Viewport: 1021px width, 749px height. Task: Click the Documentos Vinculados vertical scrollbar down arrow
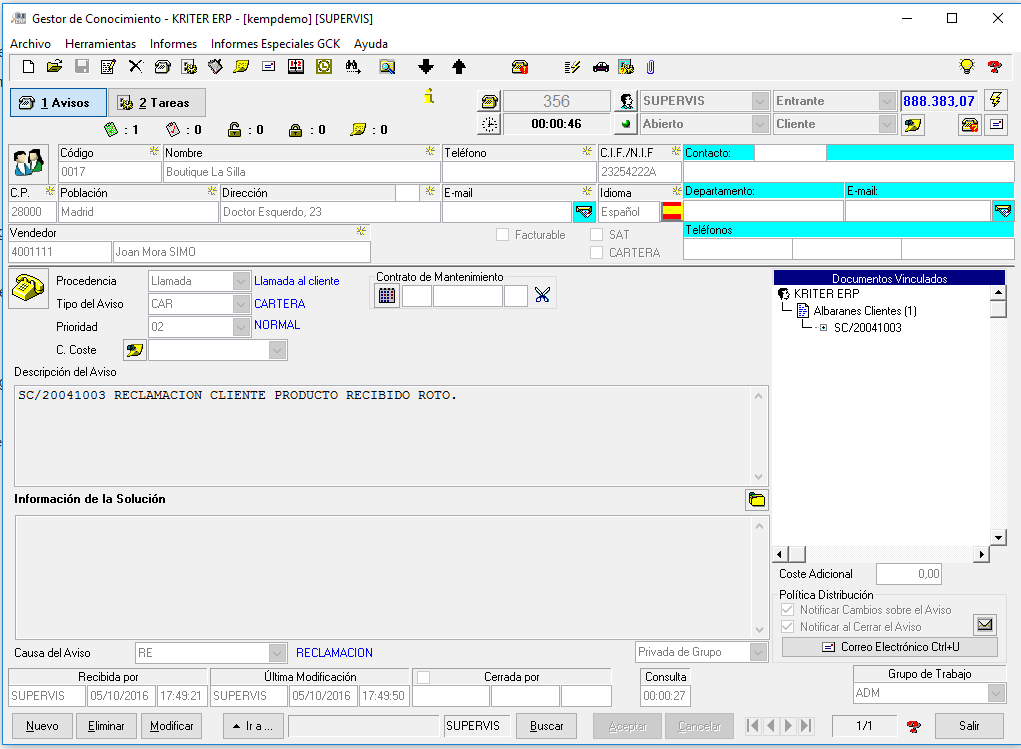[998, 537]
